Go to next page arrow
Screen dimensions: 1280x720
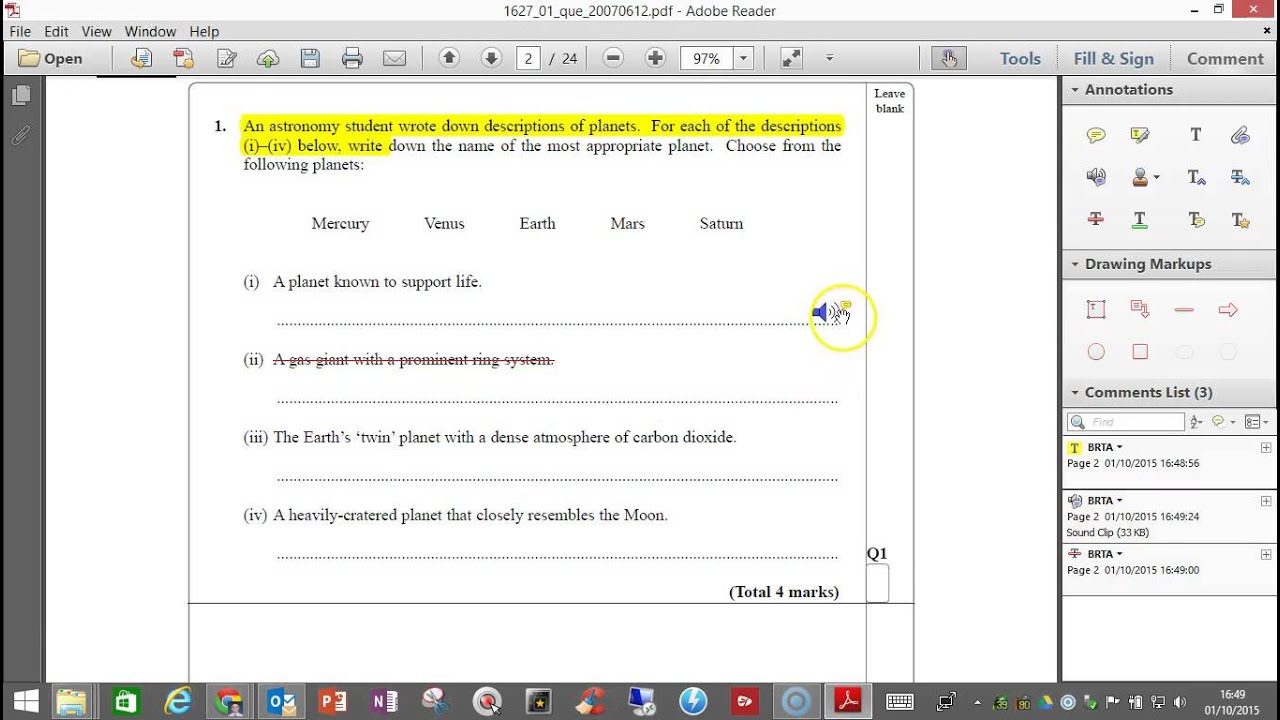coord(491,58)
